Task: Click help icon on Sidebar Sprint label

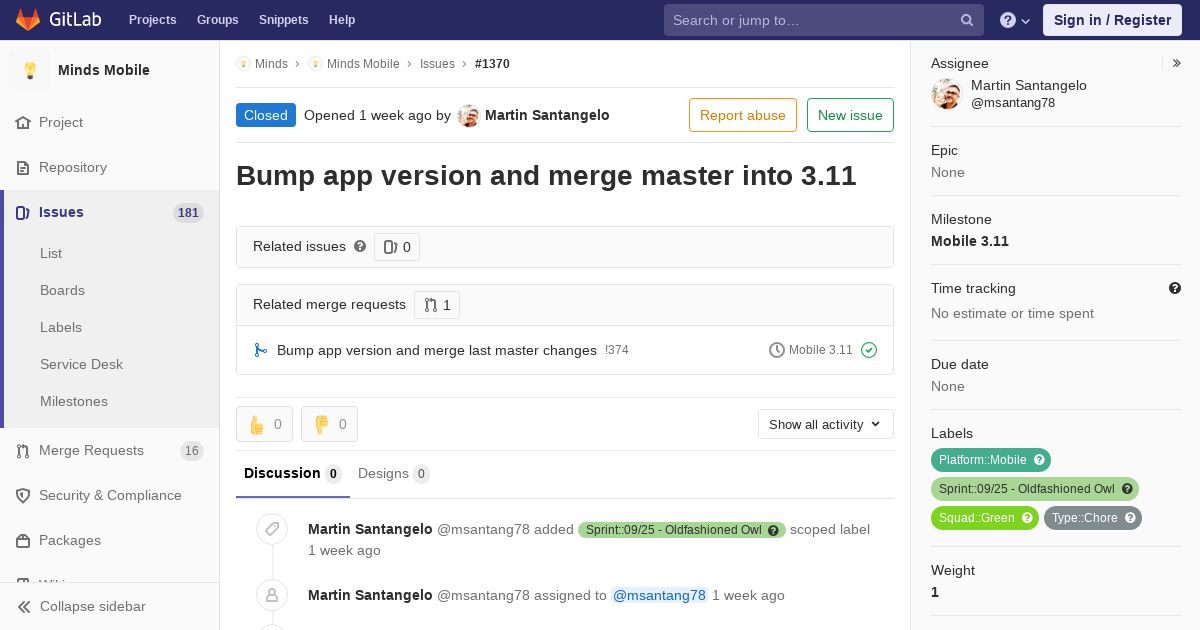Action: click(1127, 489)
